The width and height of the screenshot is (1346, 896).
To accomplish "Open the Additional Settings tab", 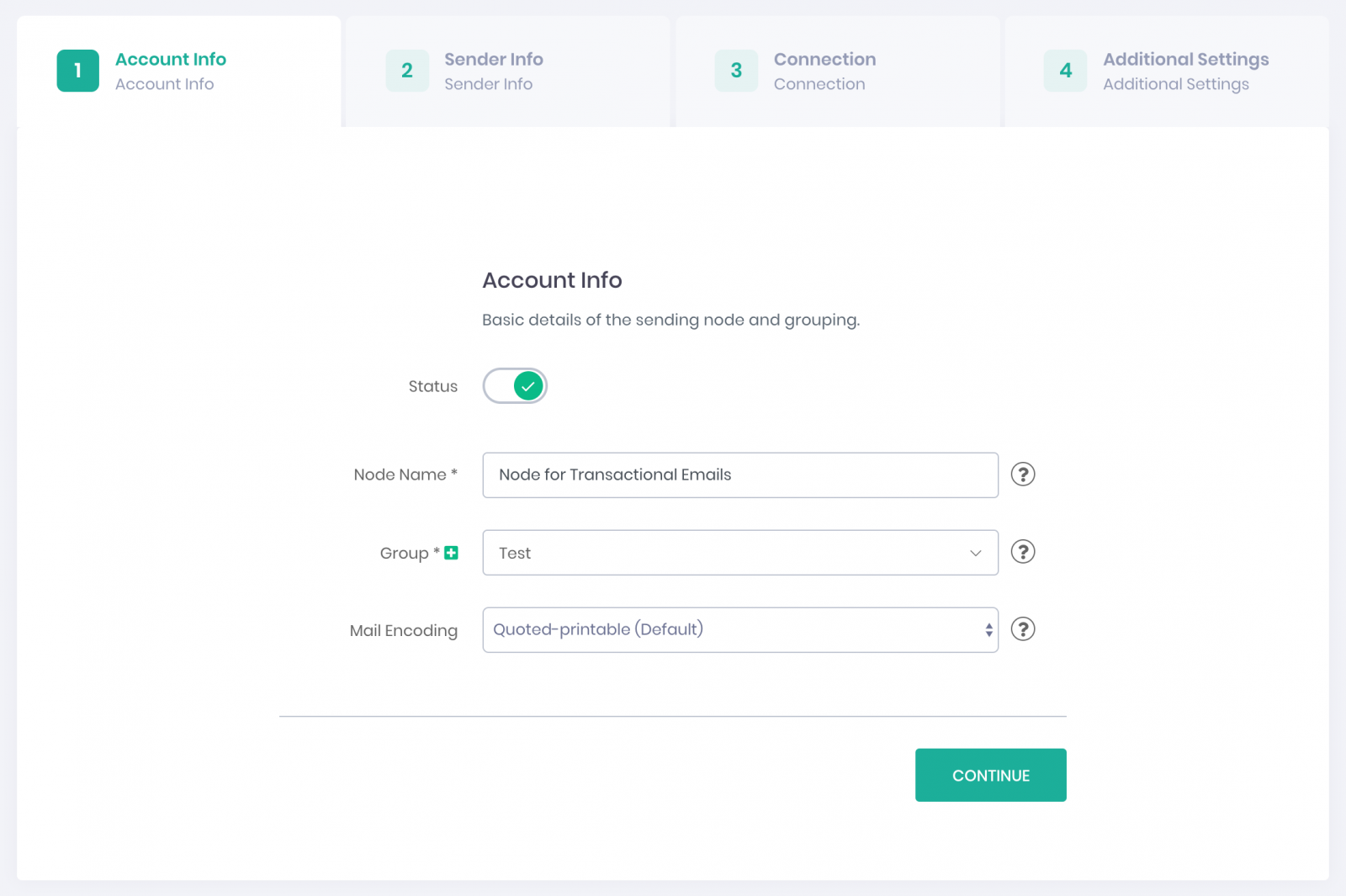I will pyautogui.click(x=1185, y=60).
